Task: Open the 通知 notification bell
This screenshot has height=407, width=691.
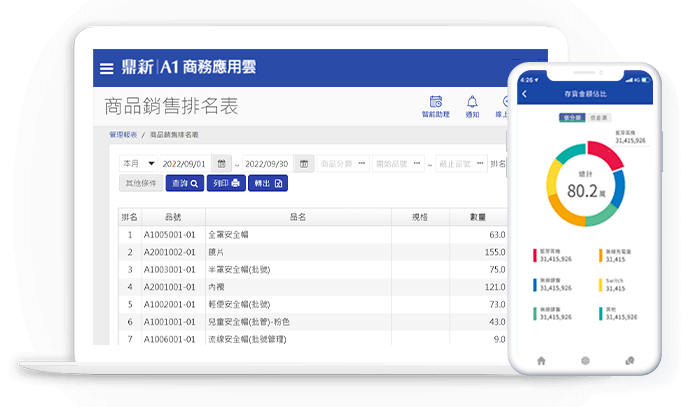Action: tap(472, 106)
